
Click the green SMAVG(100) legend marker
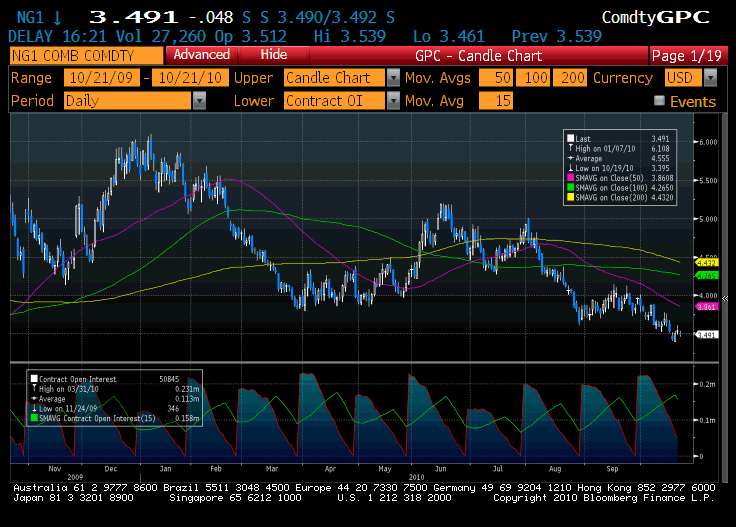pyautogui.click(x=570, y=185)
